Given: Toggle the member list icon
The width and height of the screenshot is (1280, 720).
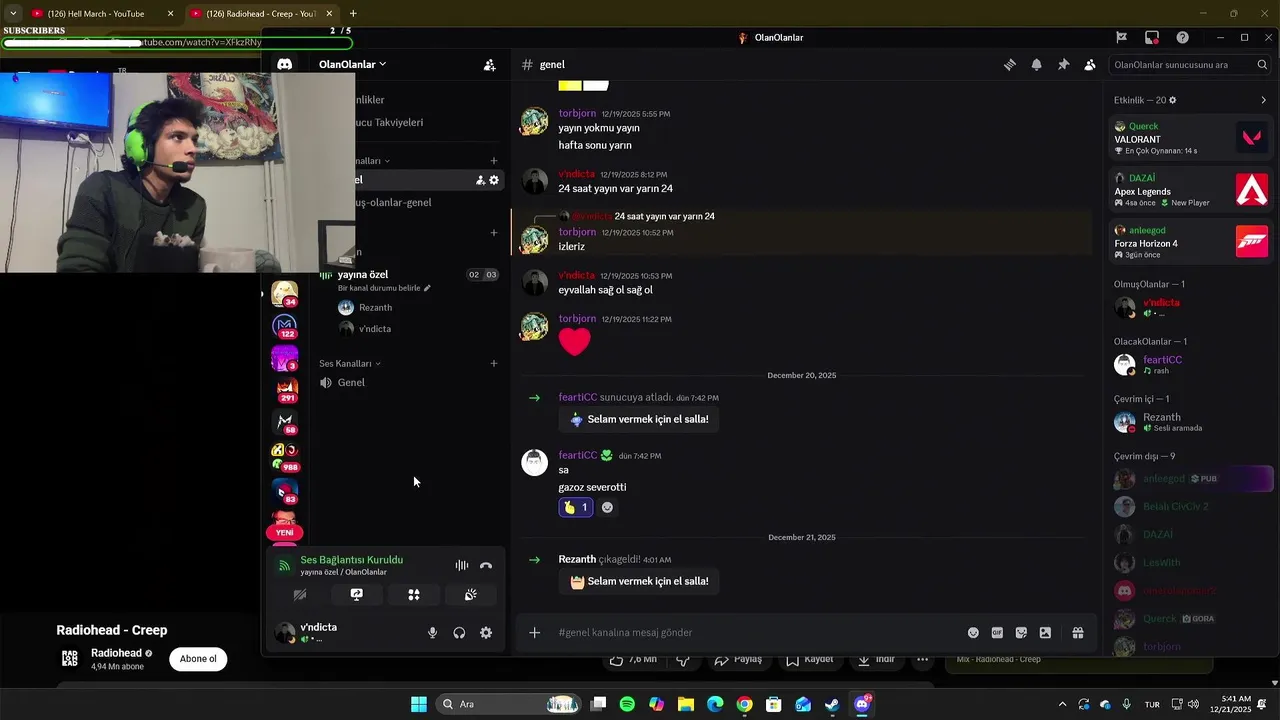Looking at the screenshot, I should pos(1090,65).
